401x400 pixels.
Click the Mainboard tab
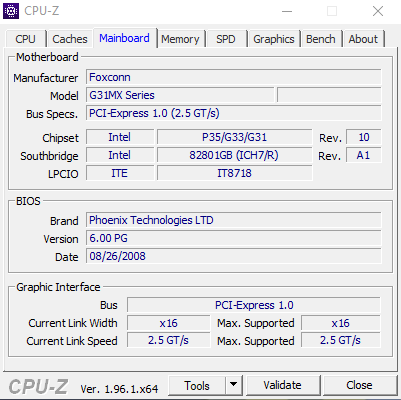124,38
